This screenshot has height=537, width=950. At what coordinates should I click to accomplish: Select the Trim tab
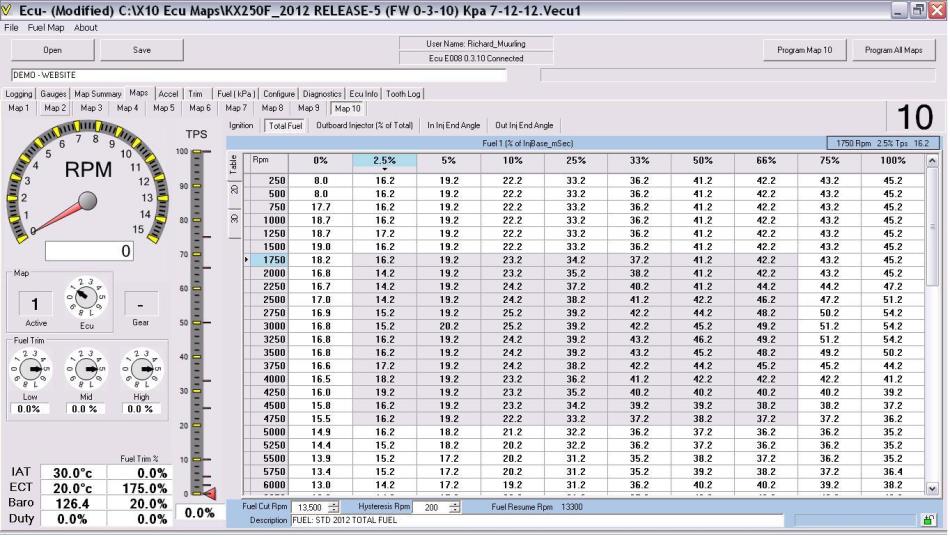[x=195, y=94]
